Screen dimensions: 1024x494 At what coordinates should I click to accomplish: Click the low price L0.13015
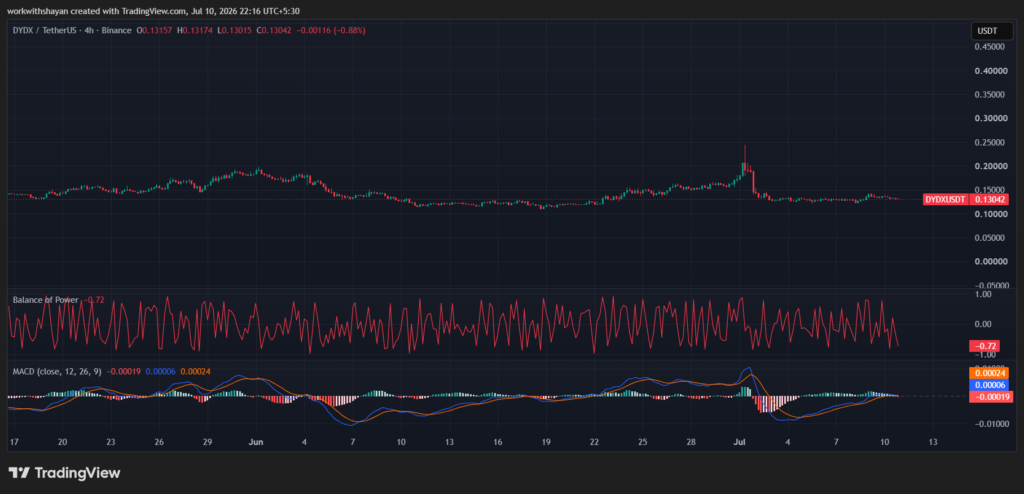pos(235,30)
